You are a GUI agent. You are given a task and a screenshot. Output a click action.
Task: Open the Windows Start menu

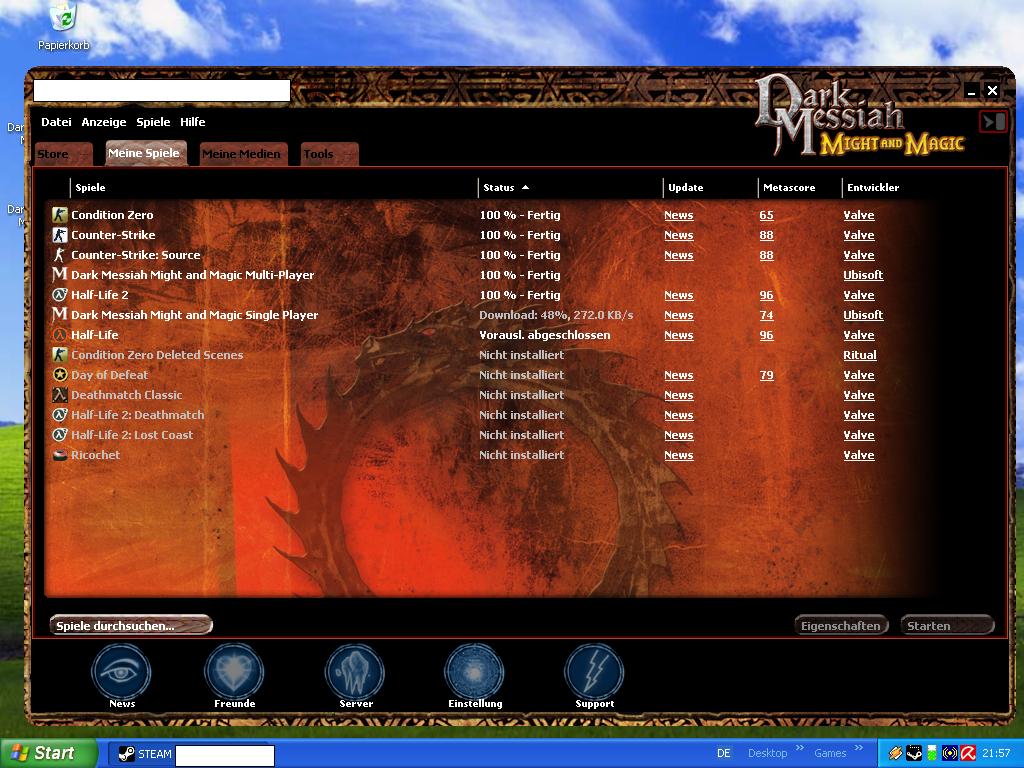tap(48, 753)
